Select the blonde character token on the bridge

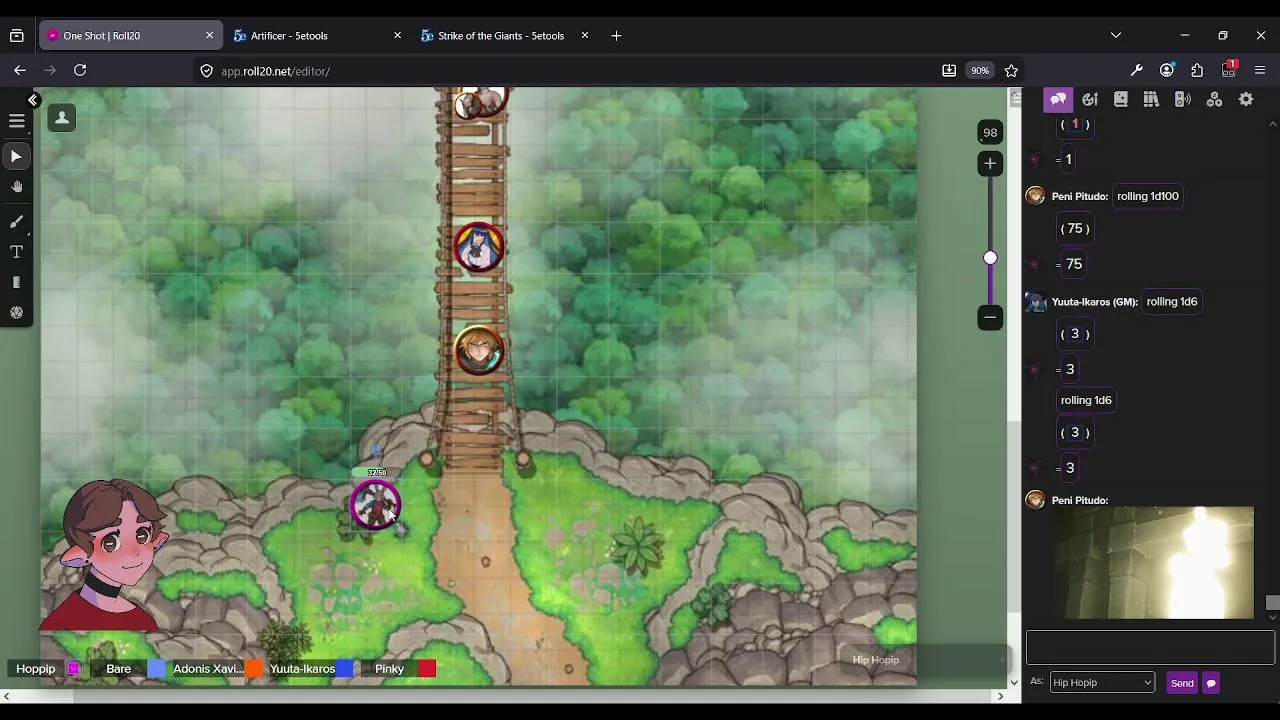click(479, 350)
